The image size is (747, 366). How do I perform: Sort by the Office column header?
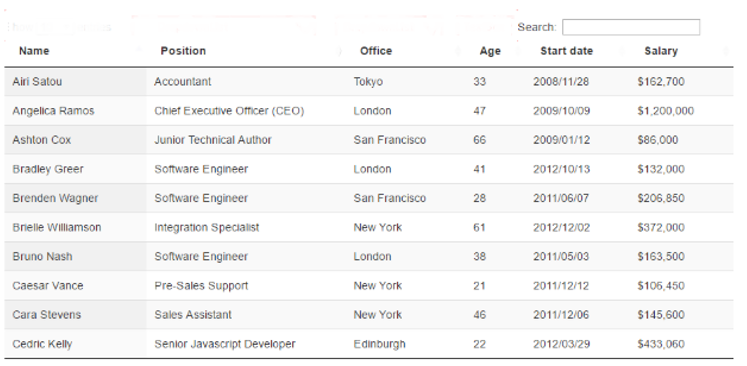[376, 51]
